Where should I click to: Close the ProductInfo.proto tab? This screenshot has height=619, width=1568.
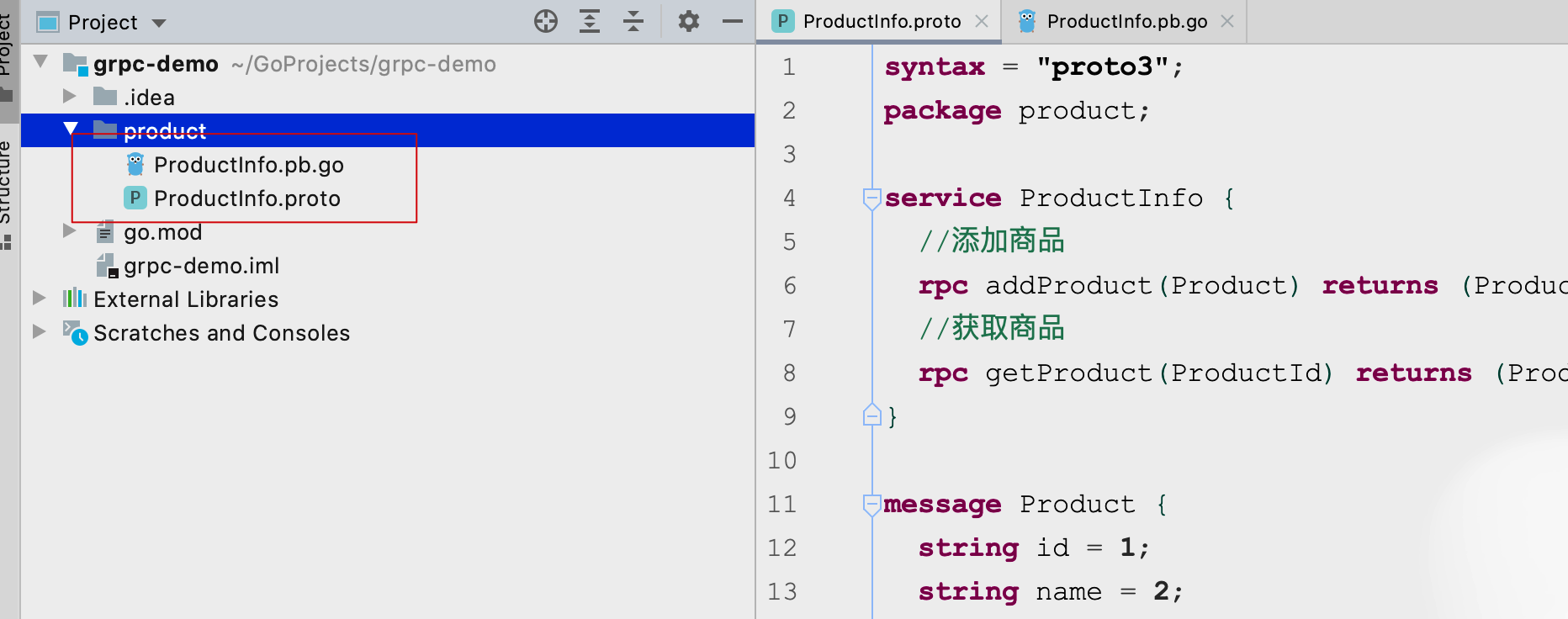tap(982, 22)
